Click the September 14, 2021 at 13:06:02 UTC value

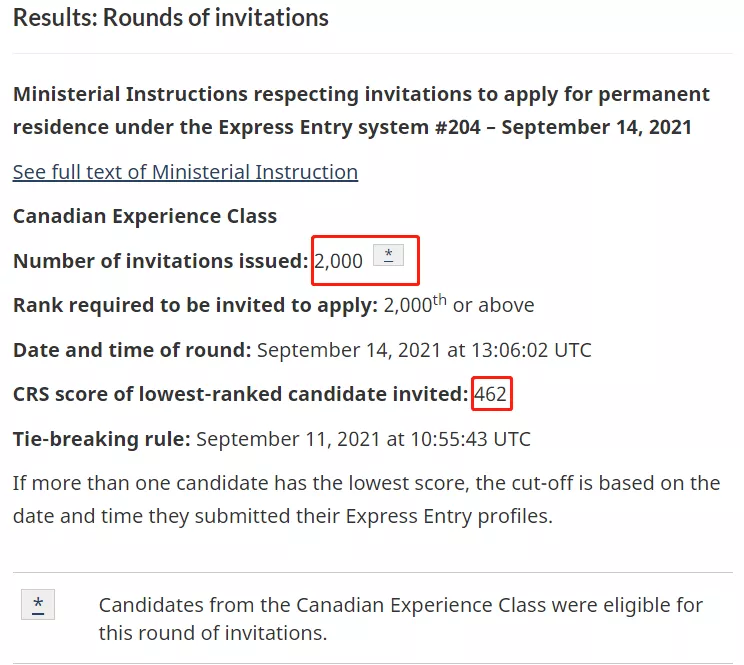point(424,350)
